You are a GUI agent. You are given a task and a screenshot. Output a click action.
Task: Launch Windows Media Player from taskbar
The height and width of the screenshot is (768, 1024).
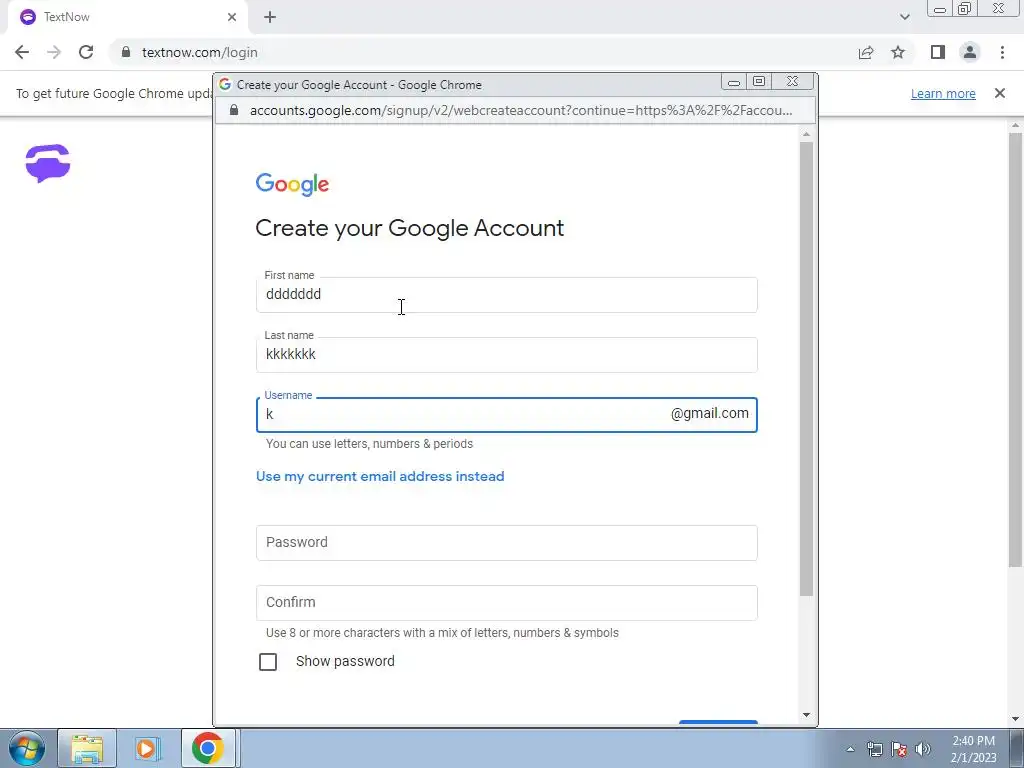(x=148, y=748)
